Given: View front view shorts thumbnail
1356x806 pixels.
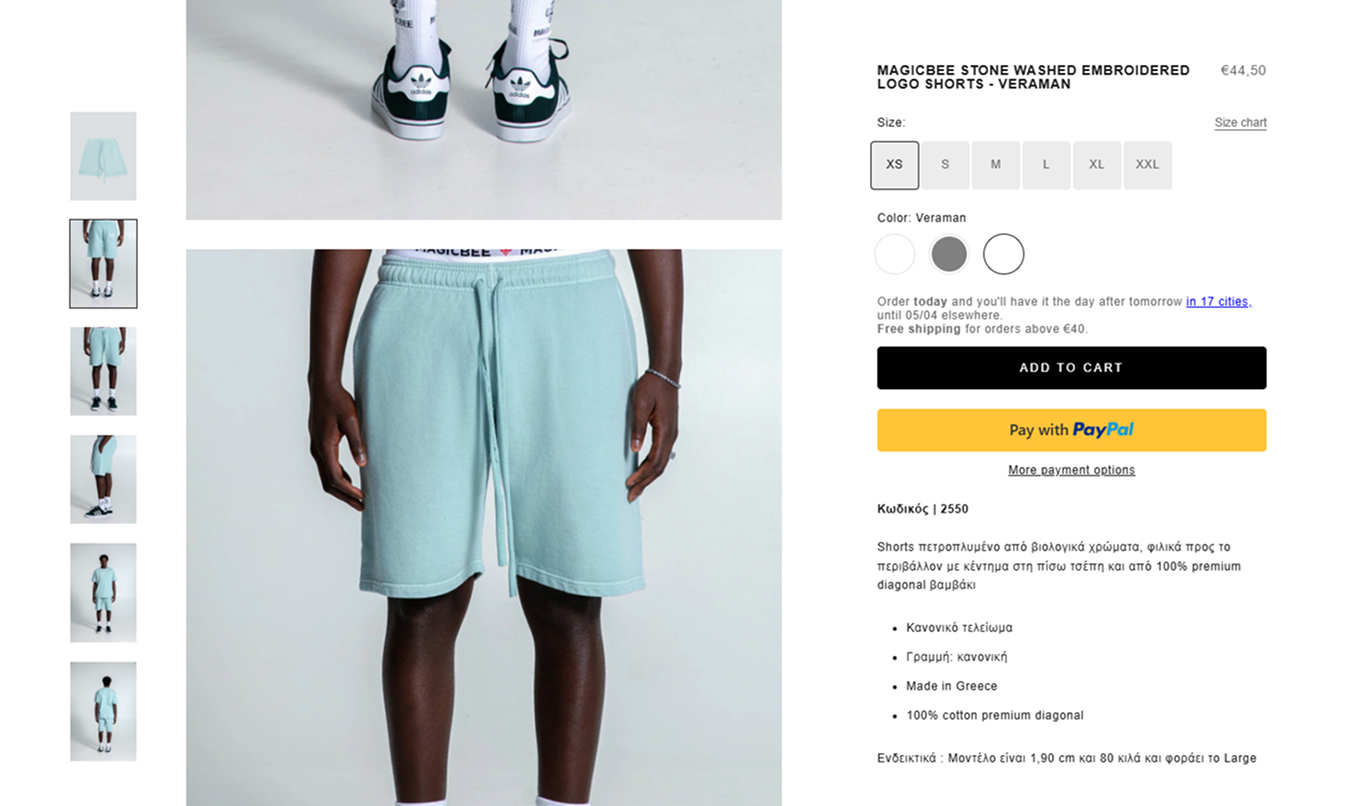Looking at the screenshot, I should coord(103,264).
